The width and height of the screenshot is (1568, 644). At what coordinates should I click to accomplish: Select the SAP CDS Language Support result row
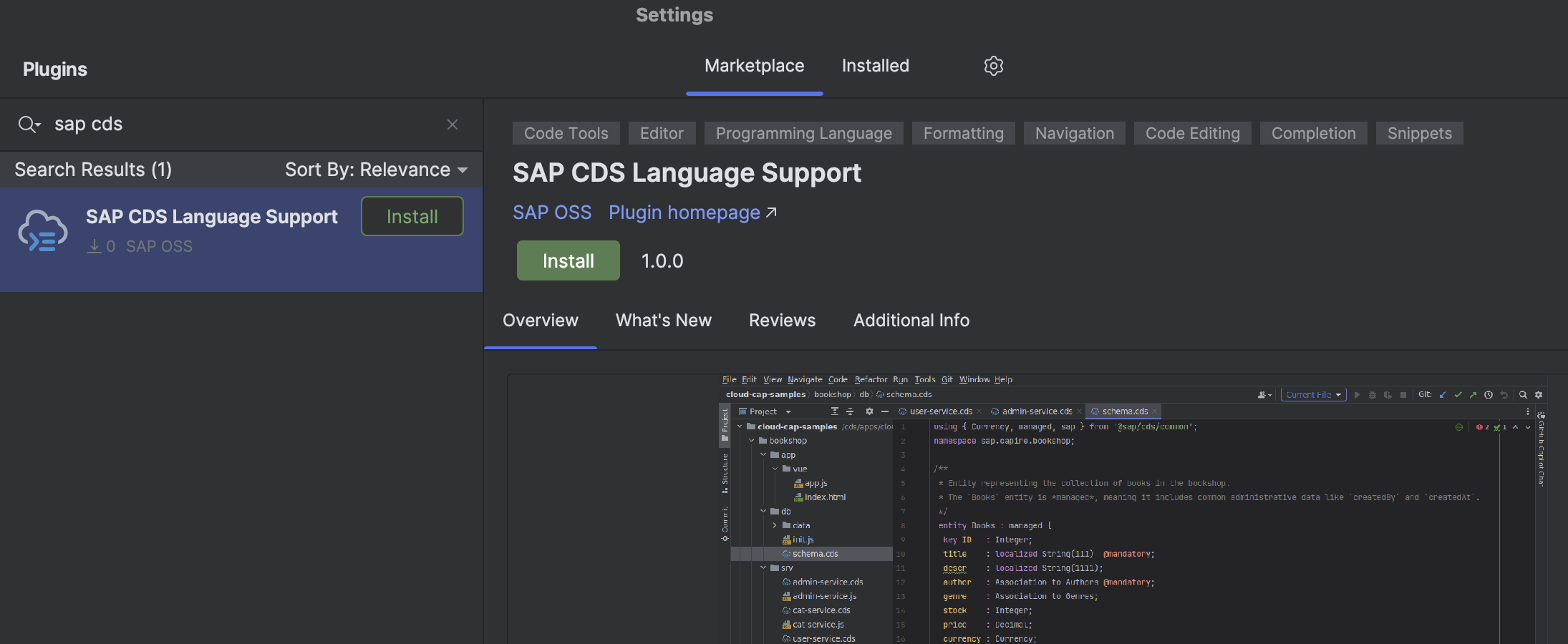[241, 240]
